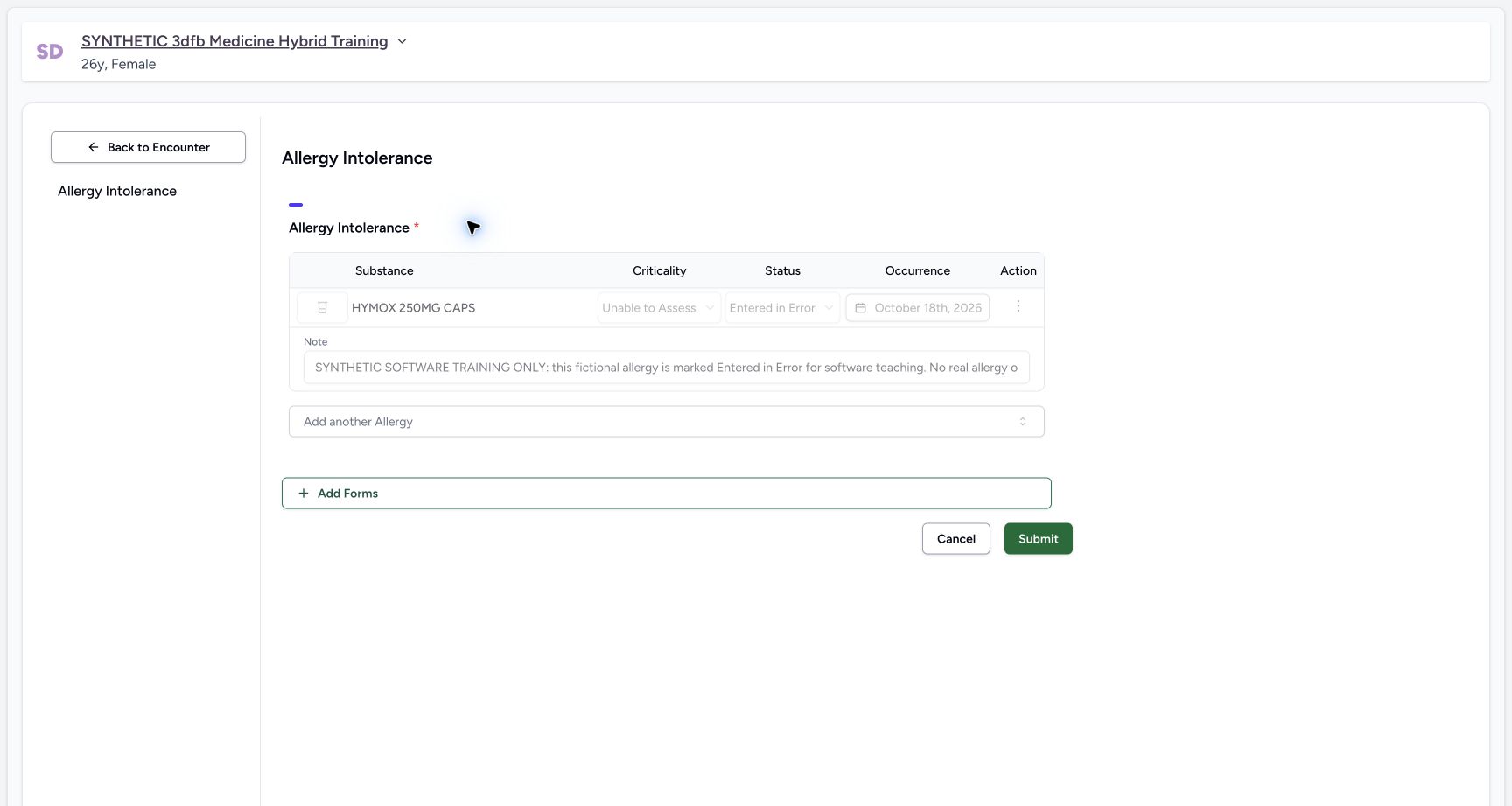Click the Action column header
This screenshot has width=1512, height=806.
(1018, 270)
